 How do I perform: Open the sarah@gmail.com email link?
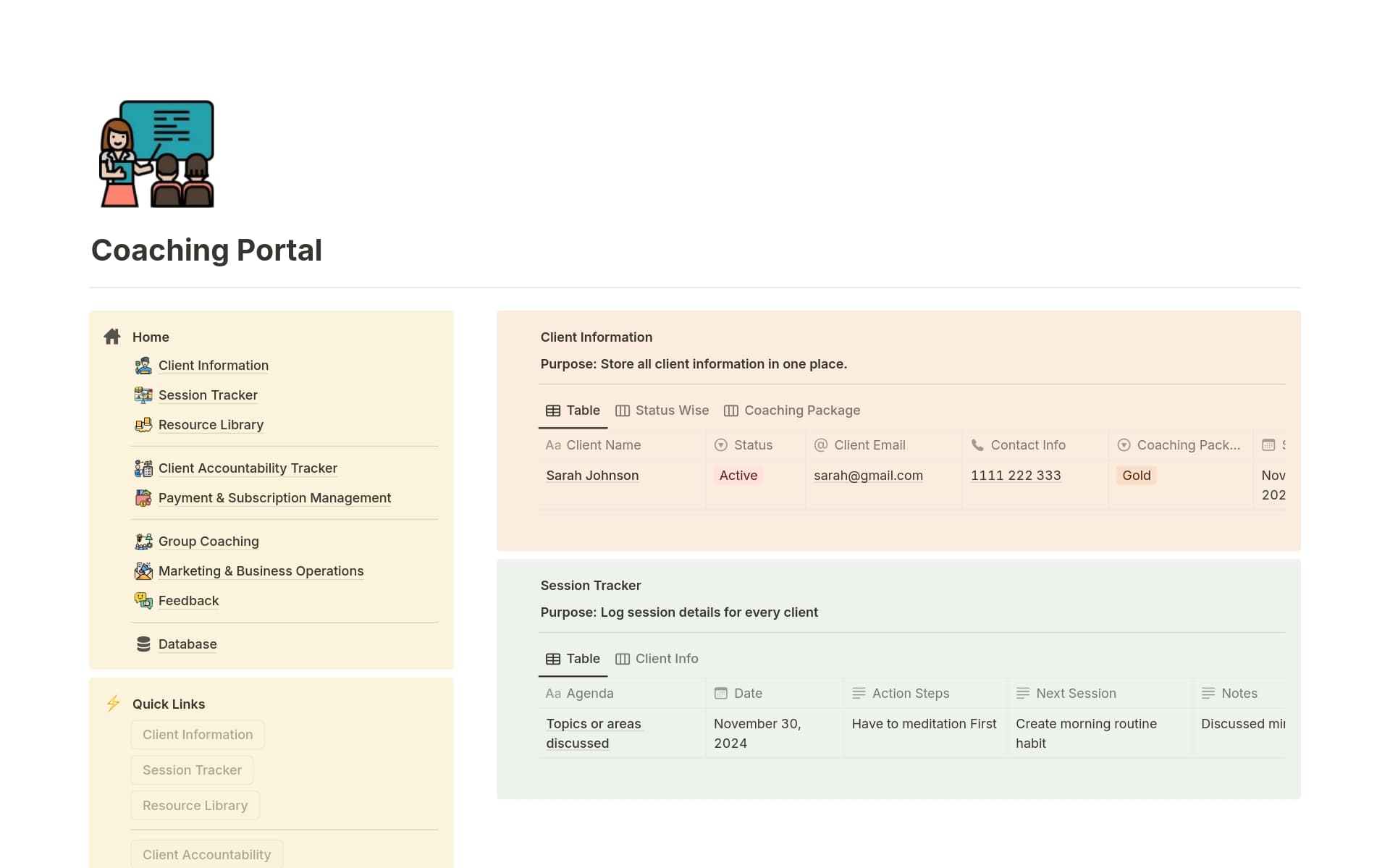(x=868, y=476)
